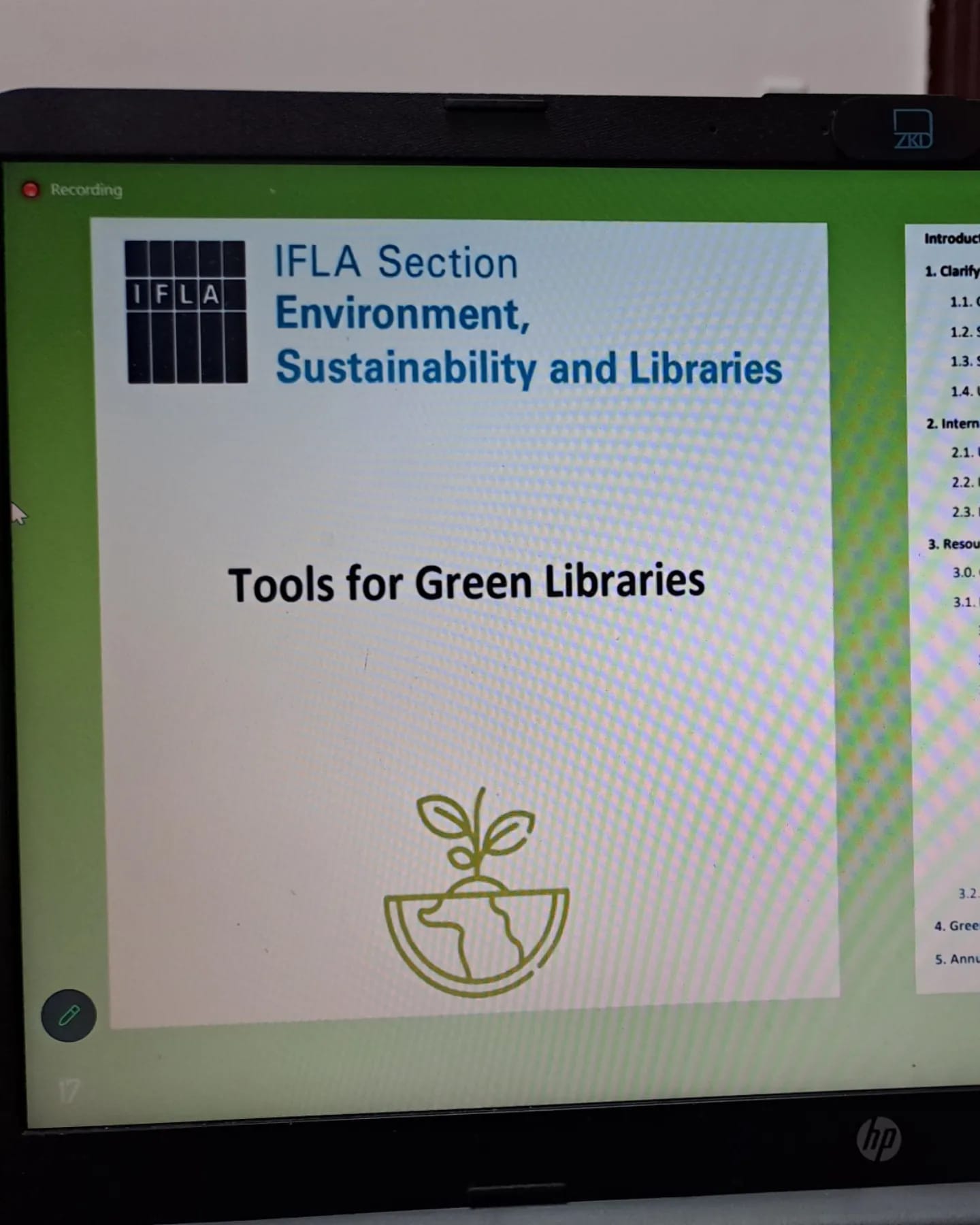This screenshot has height=1225, width=980.
Task: Click the red recording indicator dot
Action: tap(31, 190)
